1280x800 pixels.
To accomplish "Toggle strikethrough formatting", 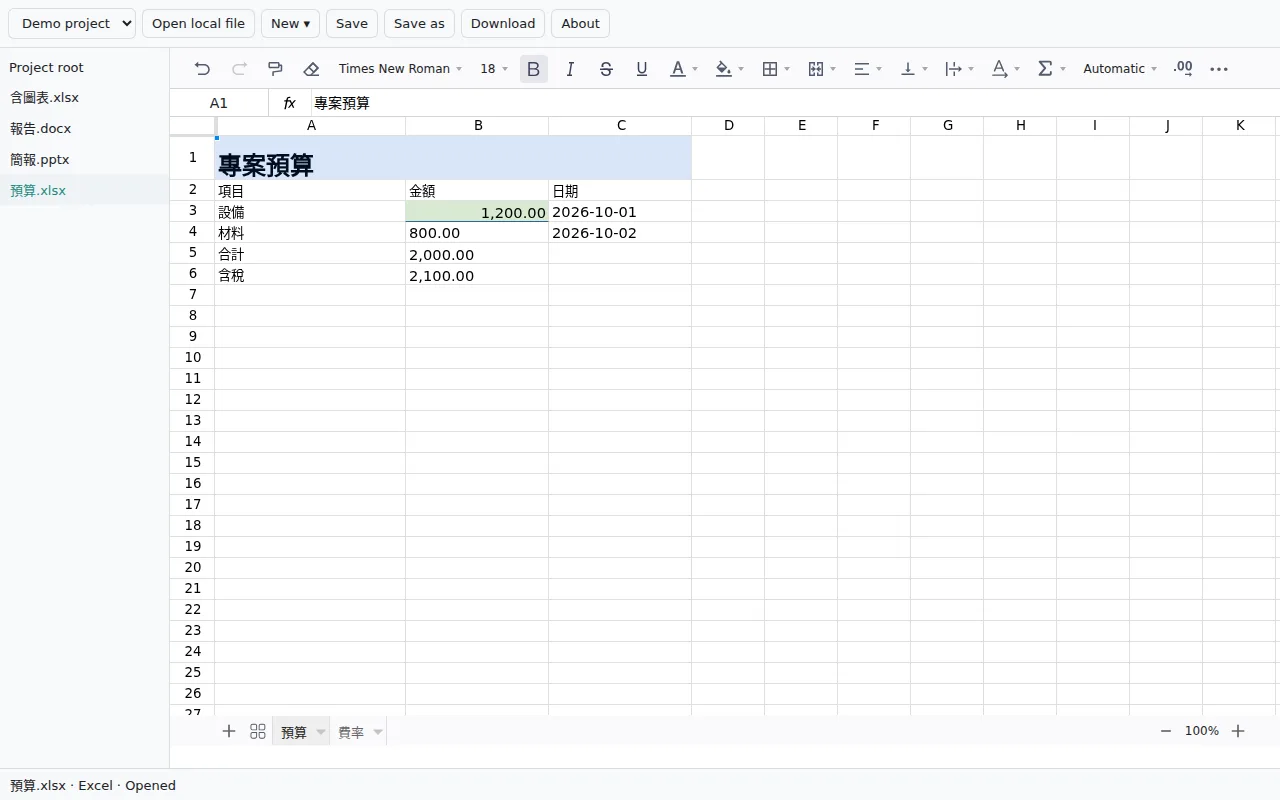I will click(x=606, y=69).
